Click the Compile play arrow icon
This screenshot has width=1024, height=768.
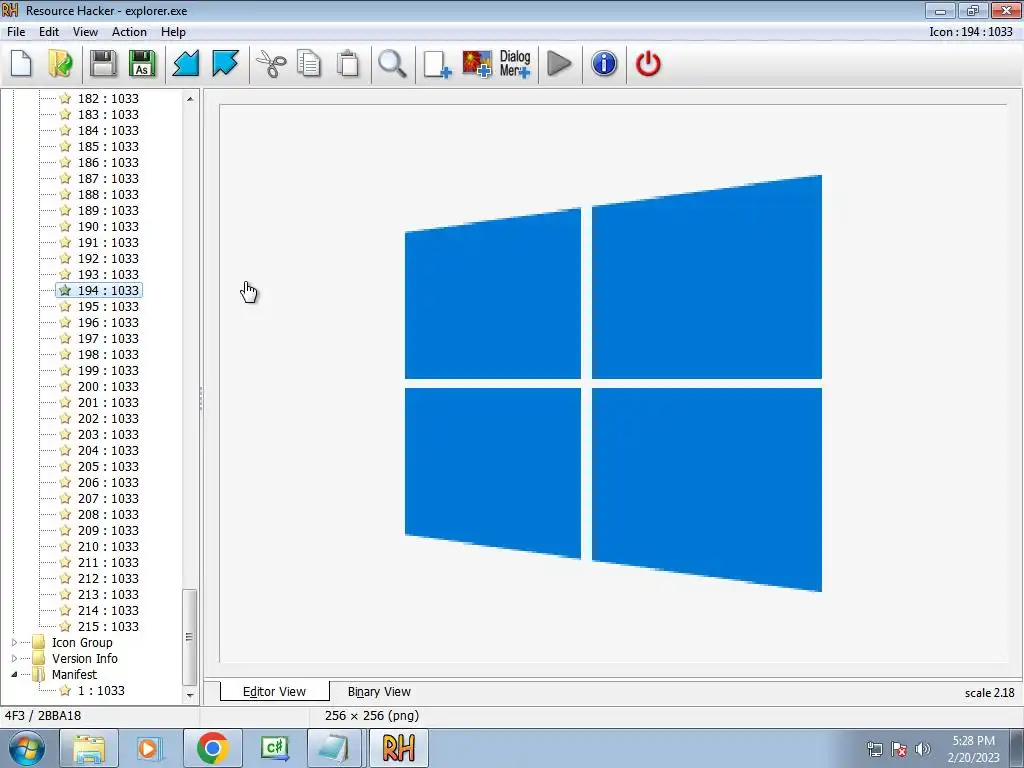pos(559,64)
